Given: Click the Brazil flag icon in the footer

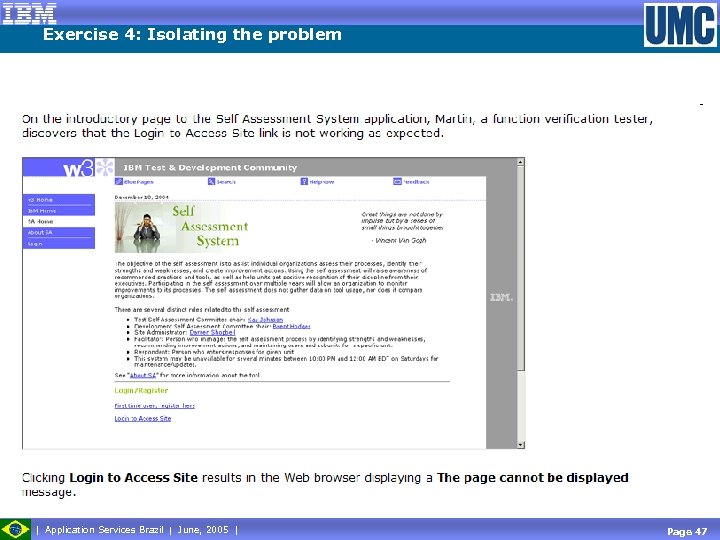Looking at the screenshot, I should tap(15, 529).
